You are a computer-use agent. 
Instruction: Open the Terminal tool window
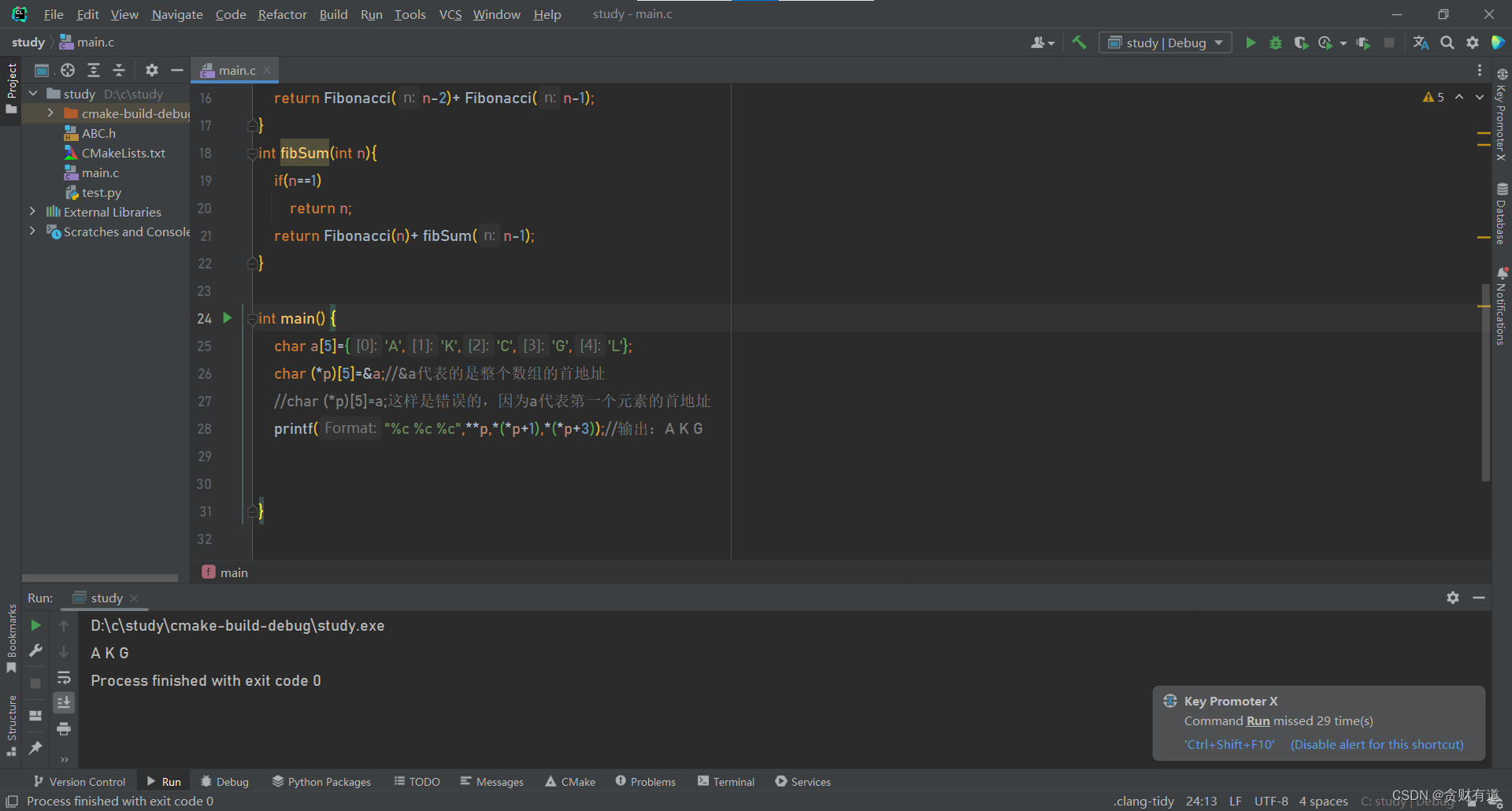click(726, 781)
